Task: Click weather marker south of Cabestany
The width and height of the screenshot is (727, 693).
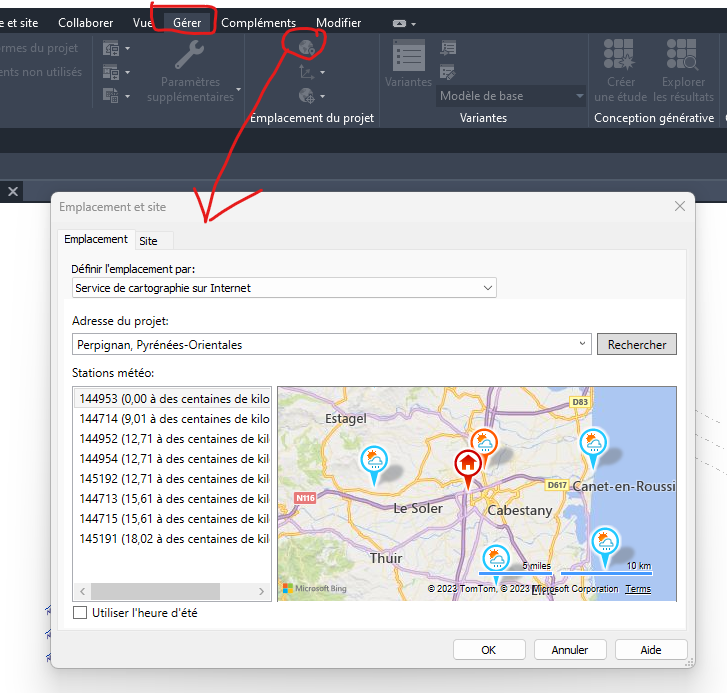Action: [496, 559]
